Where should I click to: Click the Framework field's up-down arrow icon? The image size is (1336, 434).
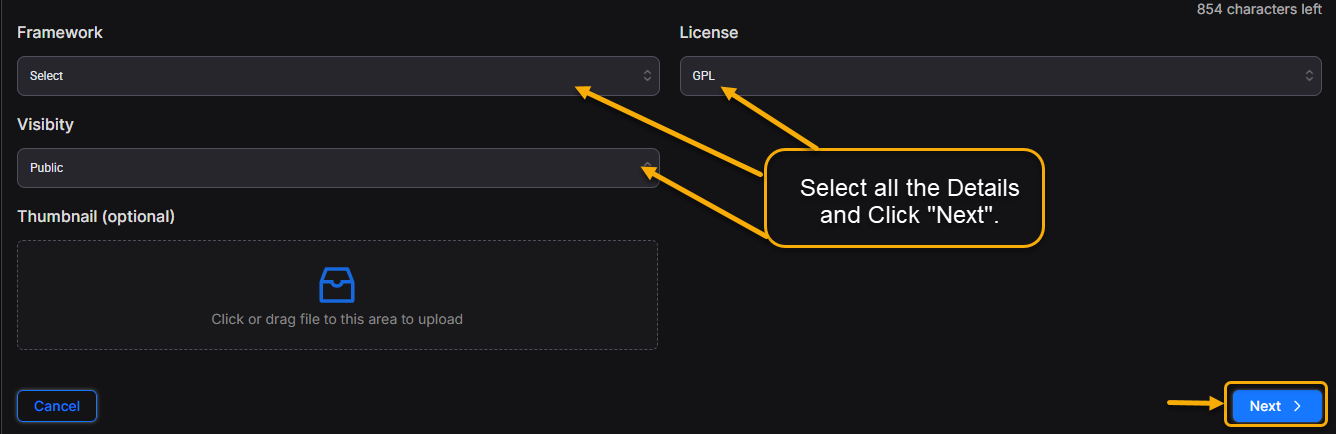click(x=647, y=76)
